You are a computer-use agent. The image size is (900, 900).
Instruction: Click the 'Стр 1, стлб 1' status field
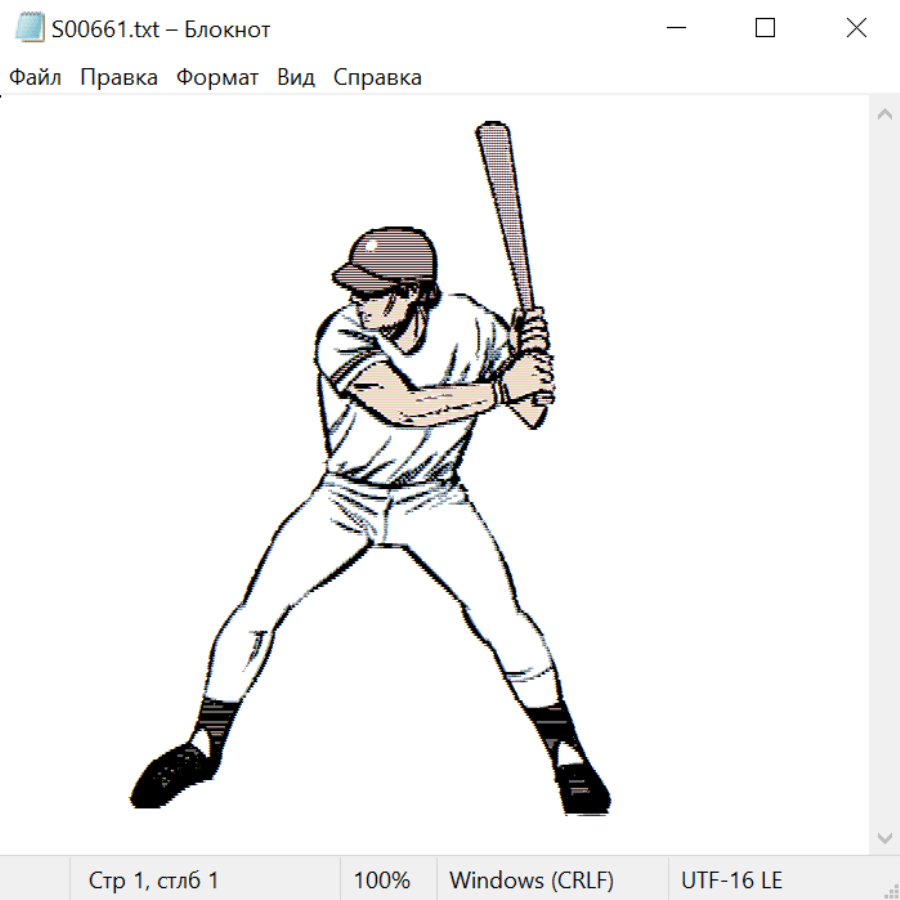point(153,880)
